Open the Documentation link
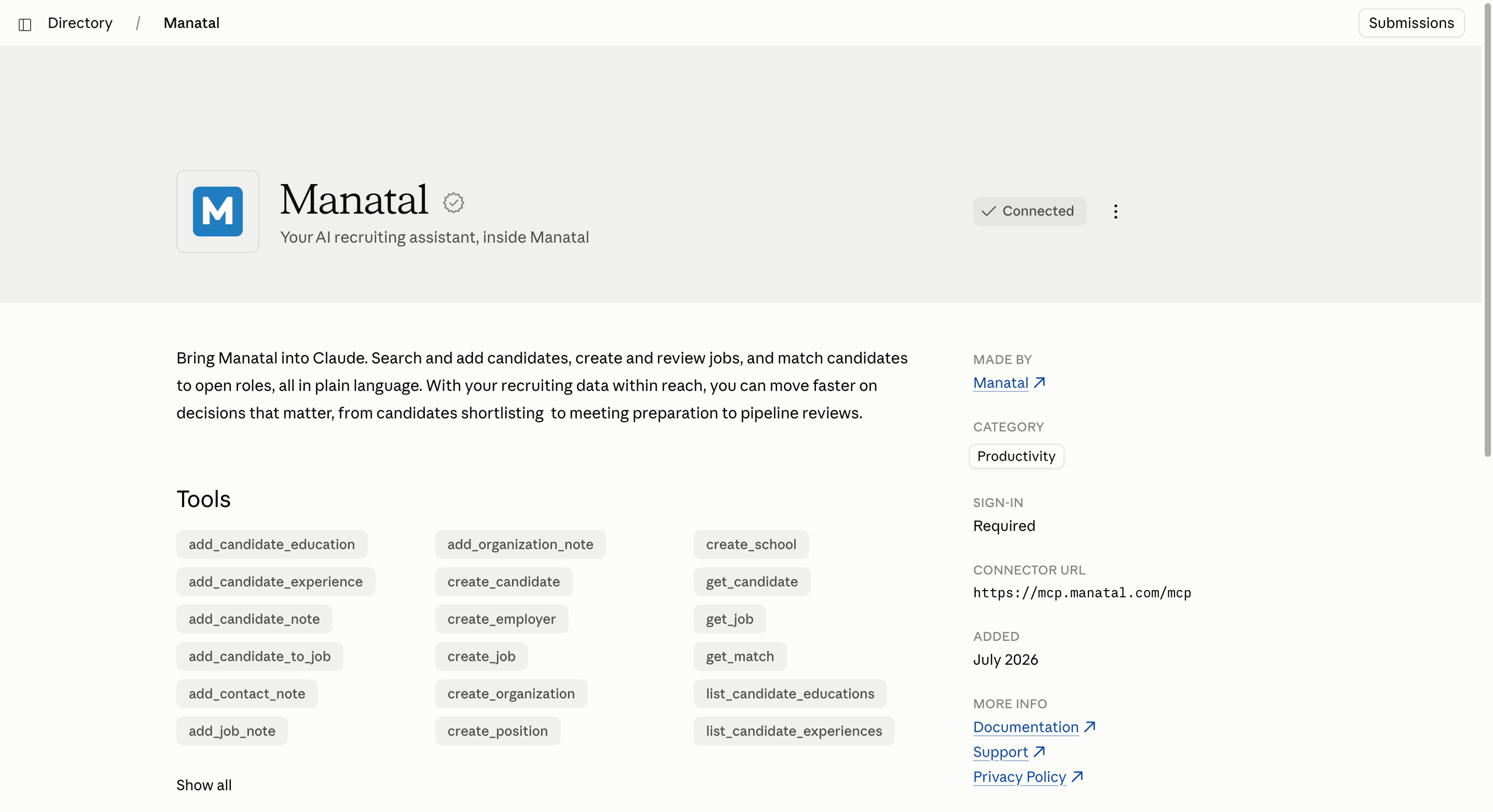1493x812 pixels. coord(1025,727)
